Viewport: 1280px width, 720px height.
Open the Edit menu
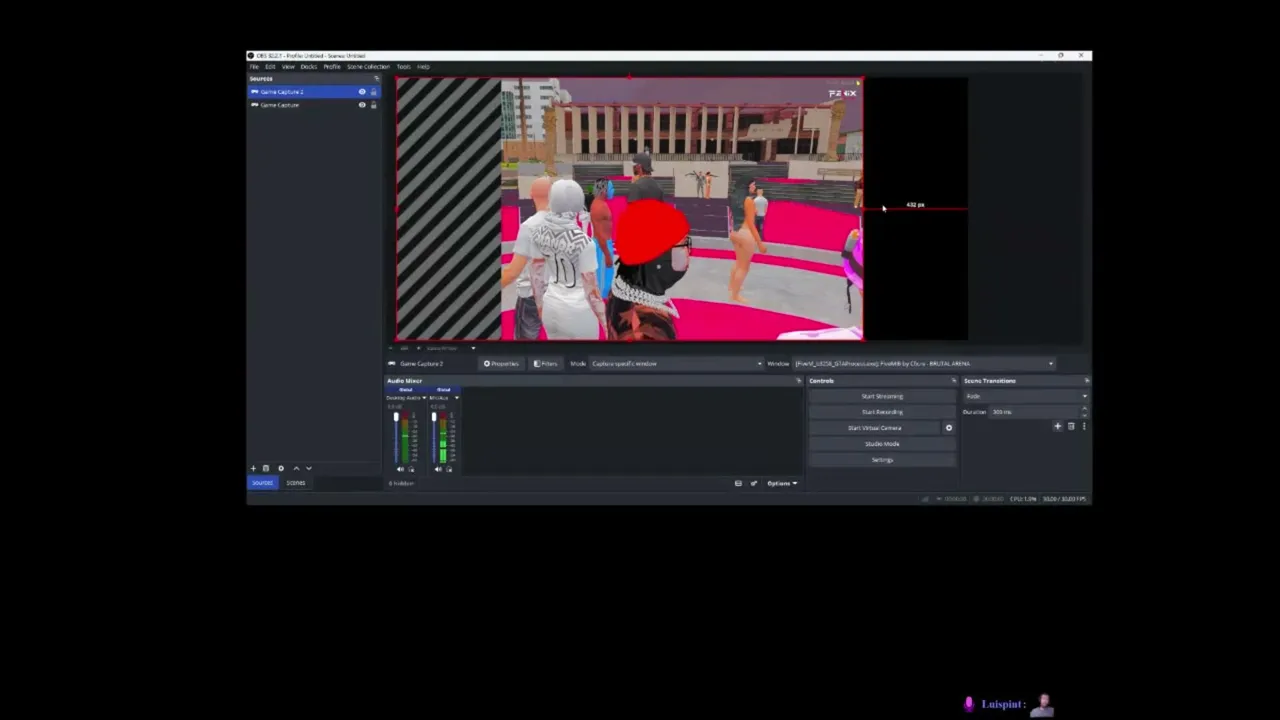coord(270,67)
